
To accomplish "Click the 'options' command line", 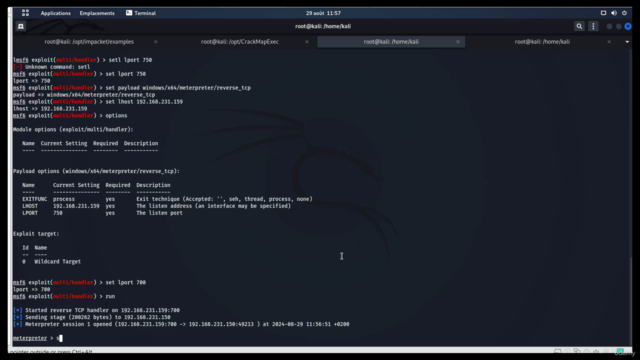I will pyautogui.click(x=70, y=116).
